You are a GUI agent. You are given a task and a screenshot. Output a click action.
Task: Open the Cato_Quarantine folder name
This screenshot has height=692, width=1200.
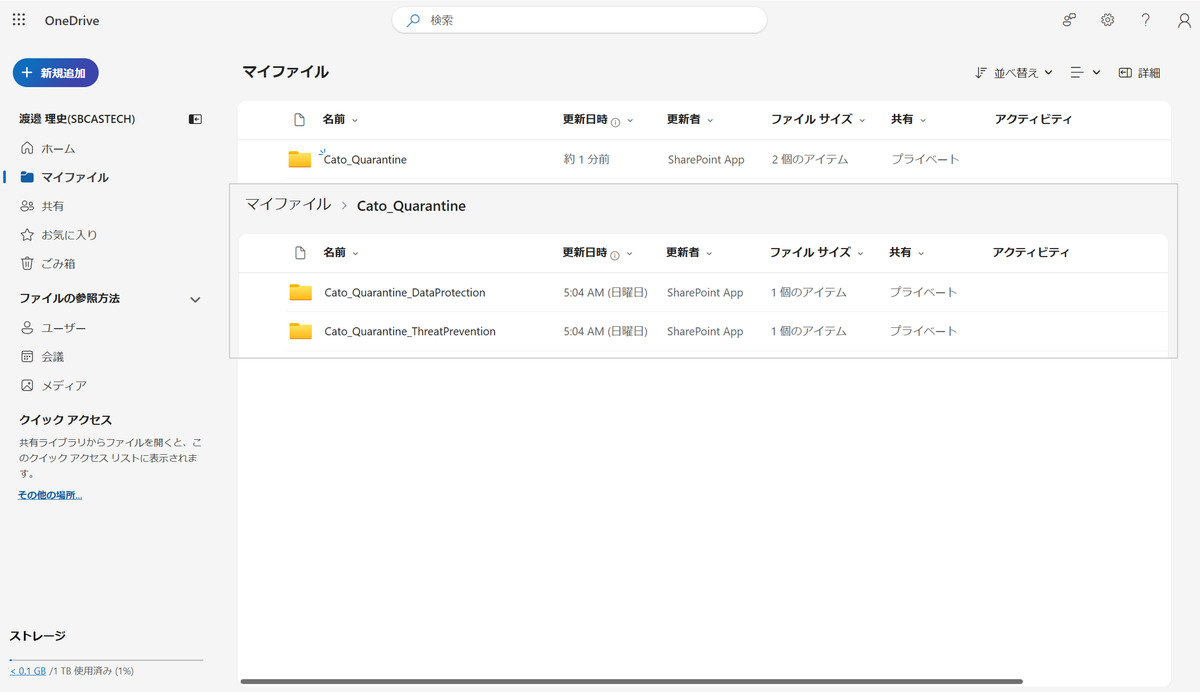pyautogui.click(x=365, y=160)
